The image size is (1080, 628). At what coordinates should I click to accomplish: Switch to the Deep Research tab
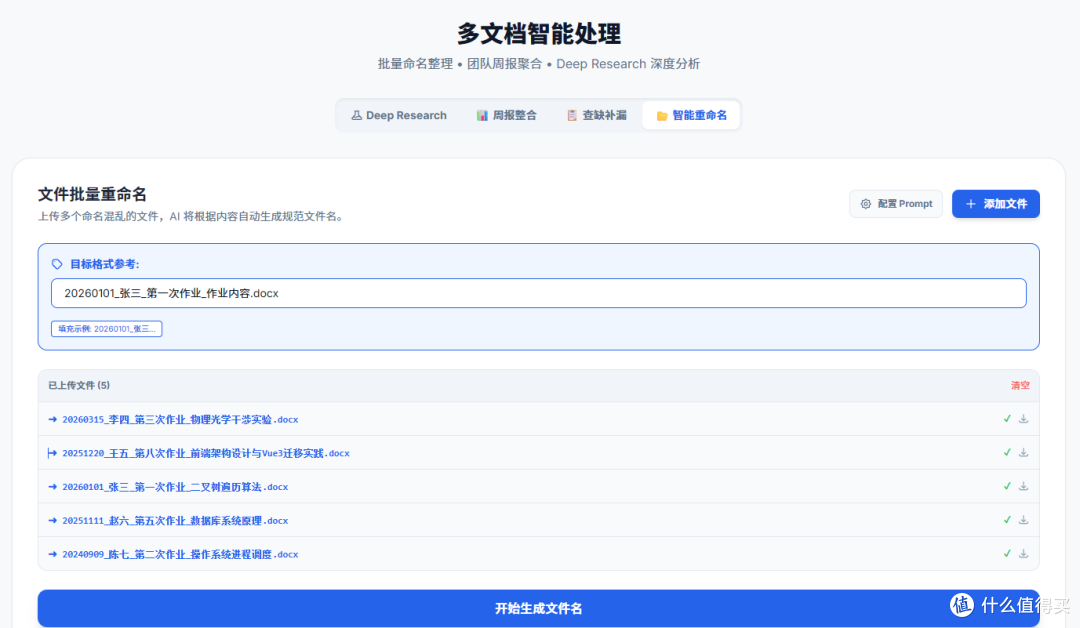click(x=399, y=115)
